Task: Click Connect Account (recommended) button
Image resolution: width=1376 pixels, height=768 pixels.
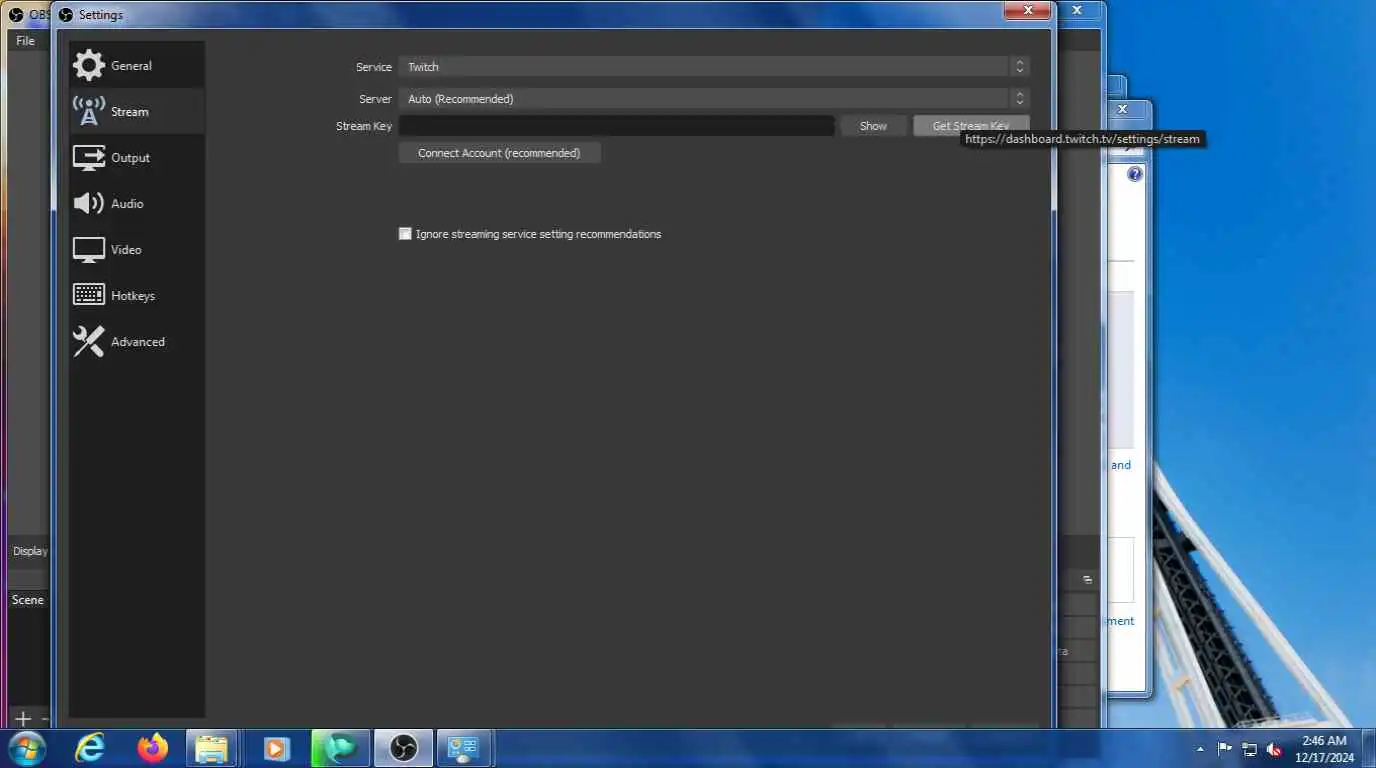Action: click(x=499, y=153)
